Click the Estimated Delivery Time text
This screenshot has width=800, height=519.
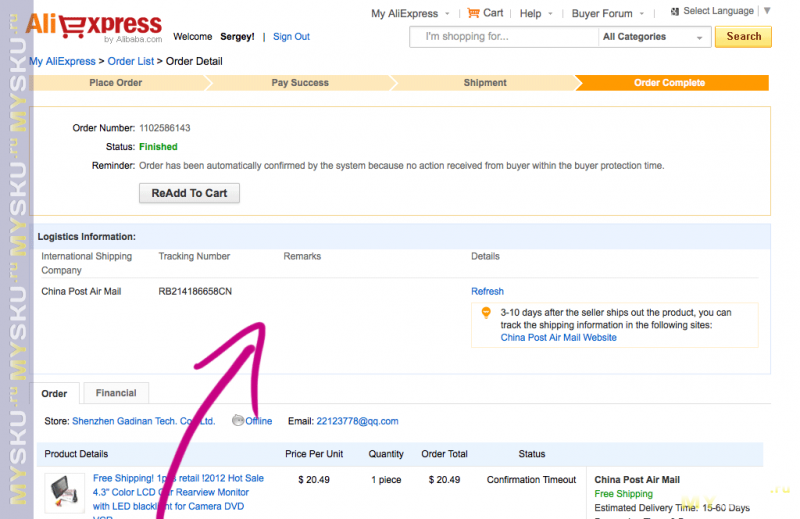672,508
